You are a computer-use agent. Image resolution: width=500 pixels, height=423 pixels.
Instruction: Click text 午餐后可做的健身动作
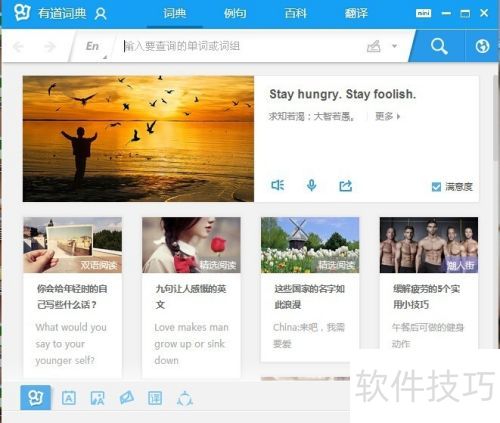point(428,336)
